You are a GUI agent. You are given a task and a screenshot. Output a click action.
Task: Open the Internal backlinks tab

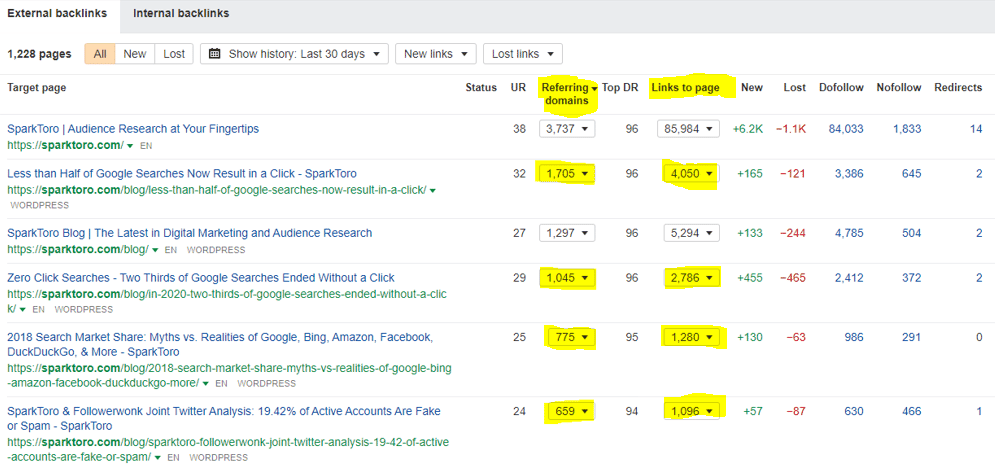point(181,13)
